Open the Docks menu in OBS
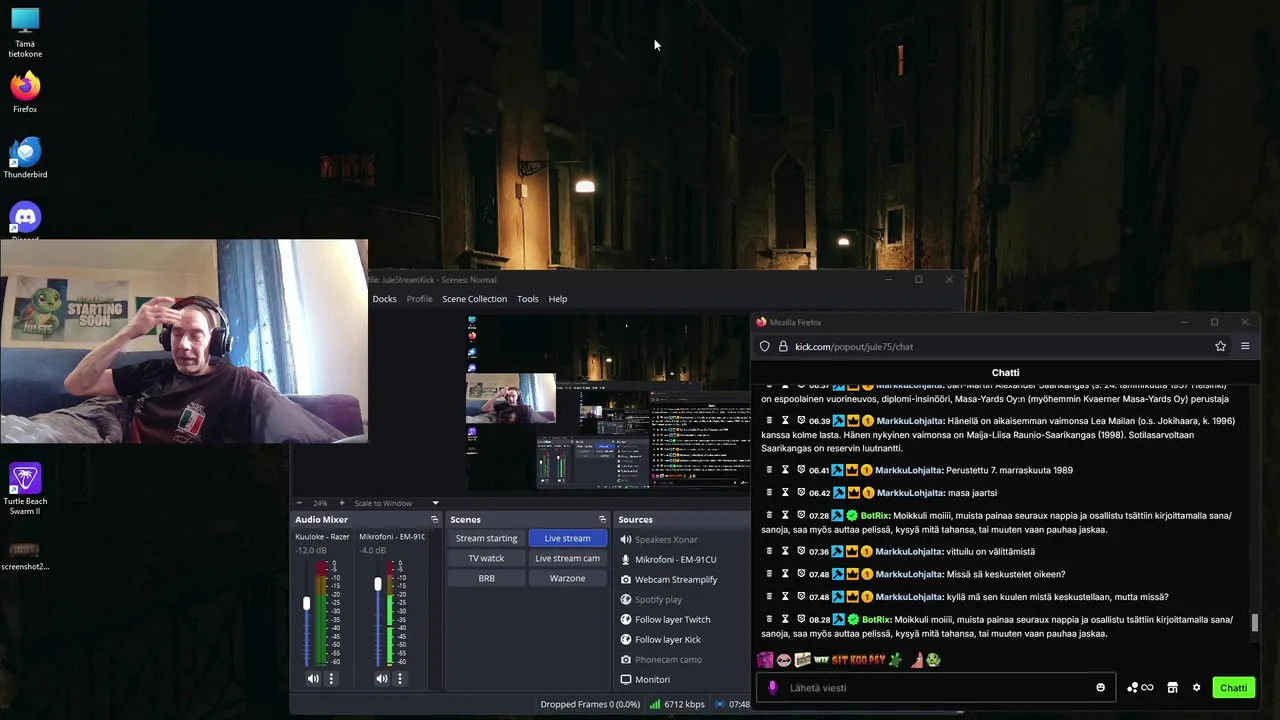 coord(384,299)
